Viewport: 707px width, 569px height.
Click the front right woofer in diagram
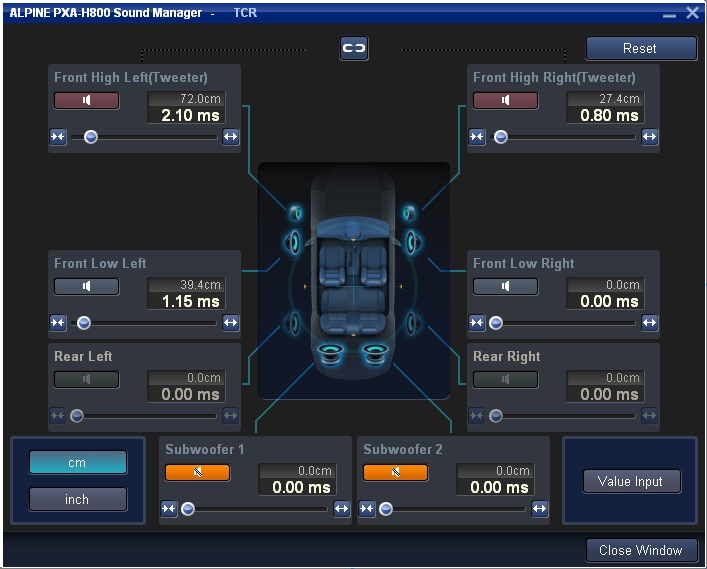413,243
